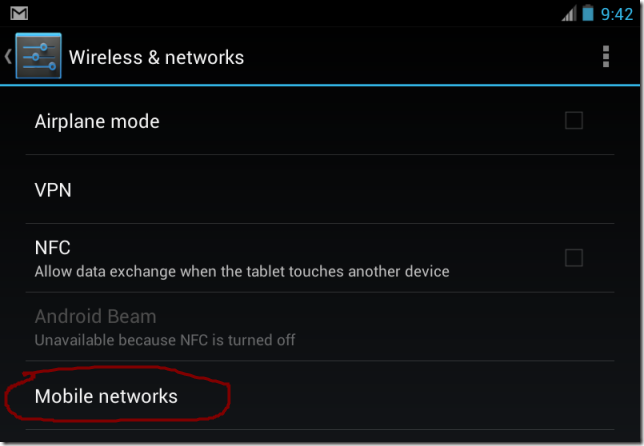Image resolution: width=644 pixels, height=446 pixels.
Task: Tap the Gmail notification icon
Action: point(18,13)
